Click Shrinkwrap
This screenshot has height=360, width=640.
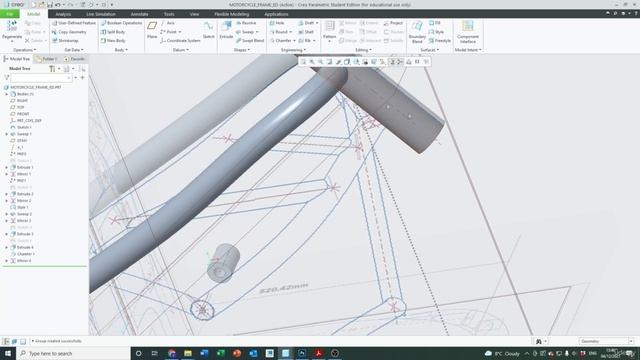coord(65,41)
